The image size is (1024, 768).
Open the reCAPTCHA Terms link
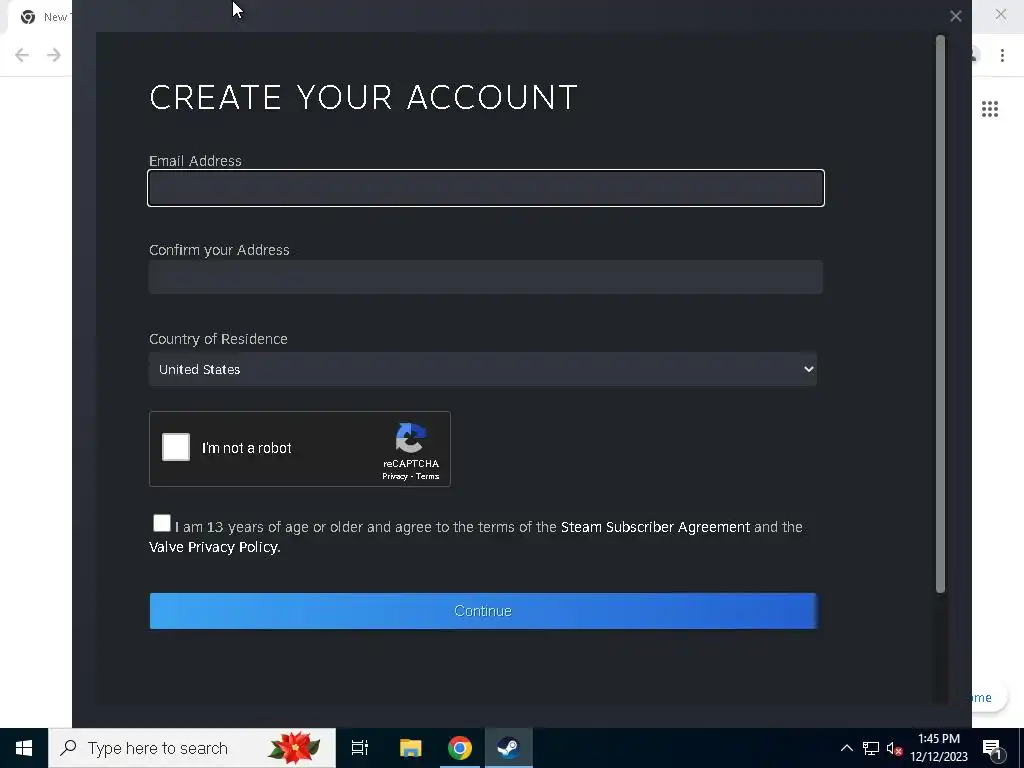click(428, 477)
